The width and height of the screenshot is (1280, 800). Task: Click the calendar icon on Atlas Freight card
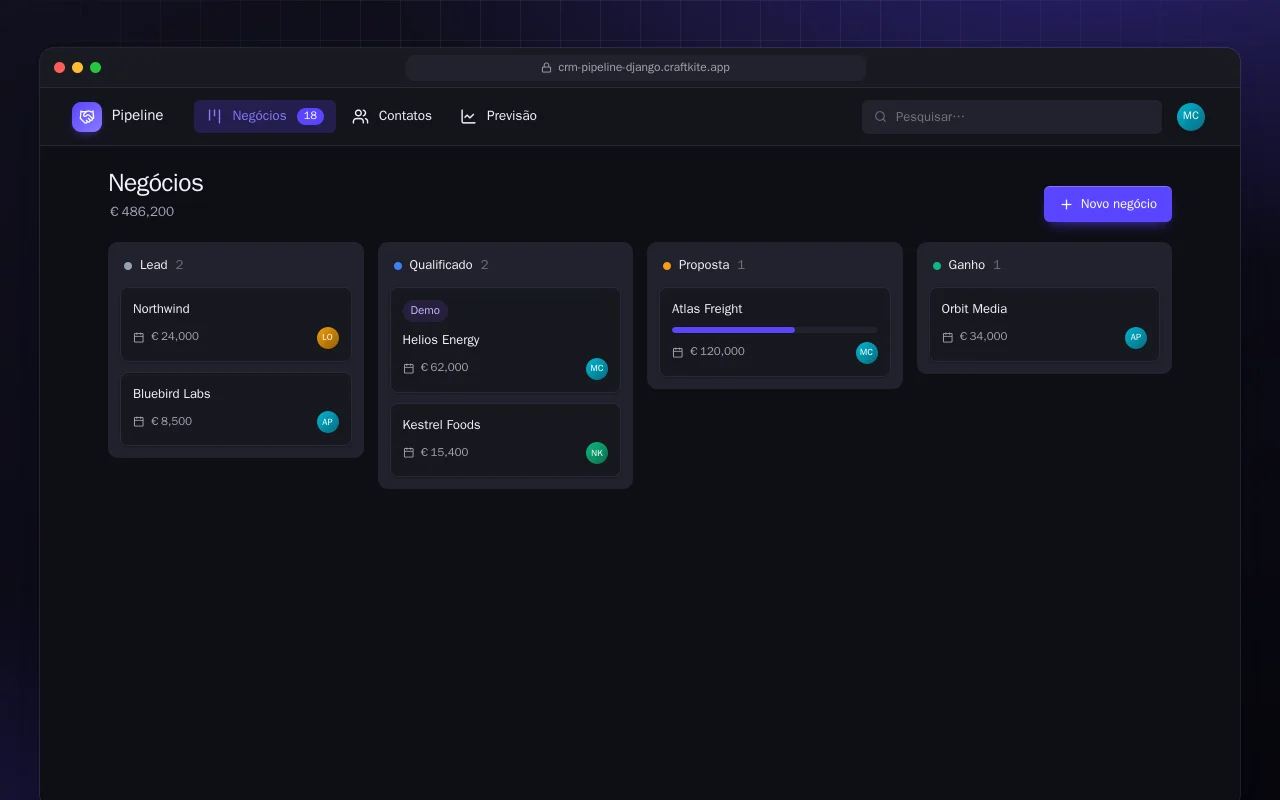point(678,352)
